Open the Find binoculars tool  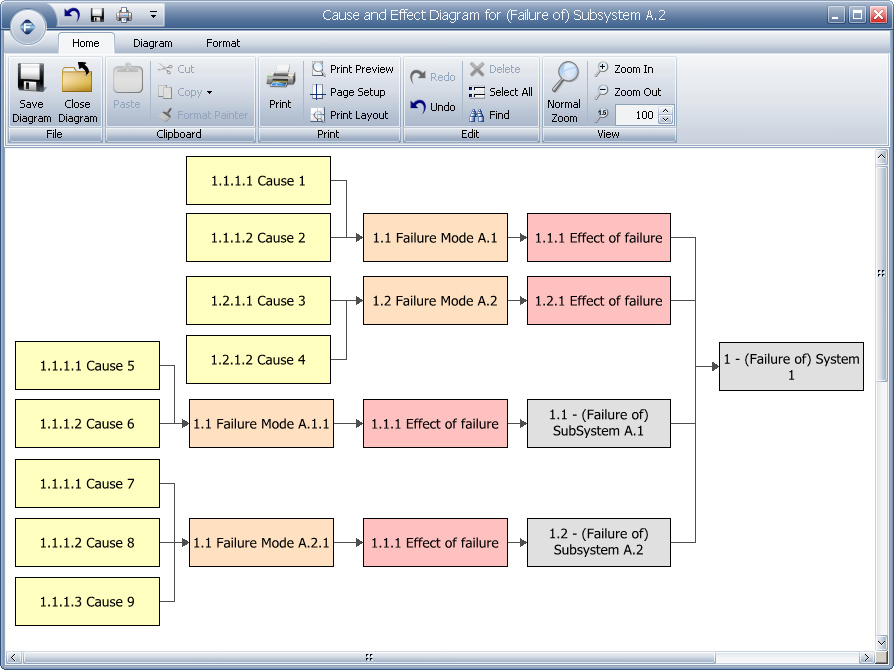coord(478,115)
